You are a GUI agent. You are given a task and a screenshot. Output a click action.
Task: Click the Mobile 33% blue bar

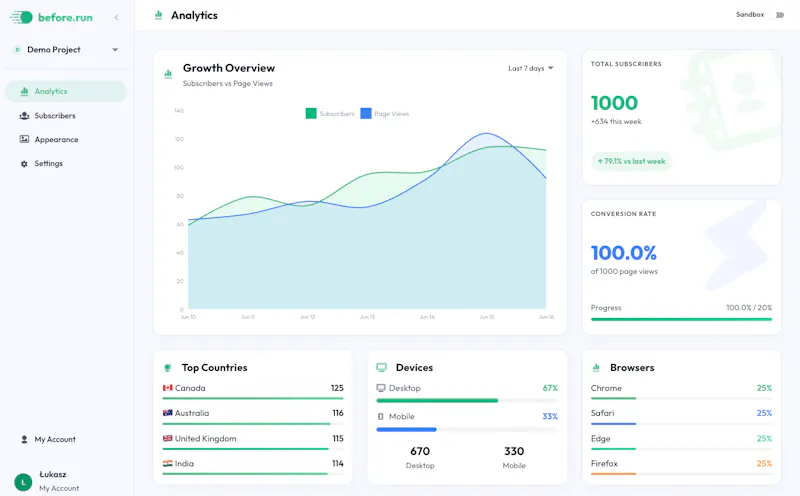407,430
